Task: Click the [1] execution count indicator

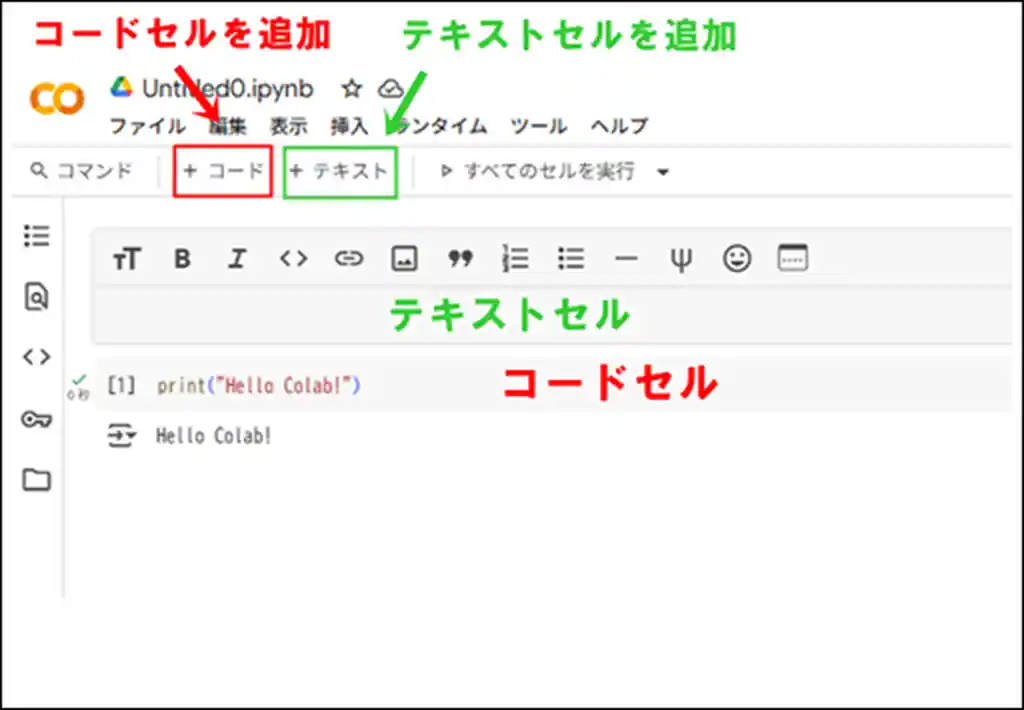Action: (x=121, y=386)
